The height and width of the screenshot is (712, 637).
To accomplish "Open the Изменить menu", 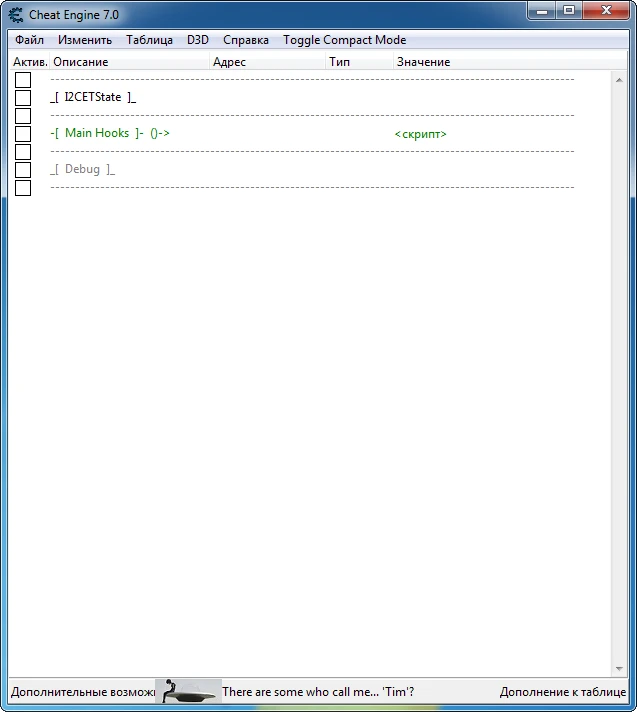I will coord(85,40).
